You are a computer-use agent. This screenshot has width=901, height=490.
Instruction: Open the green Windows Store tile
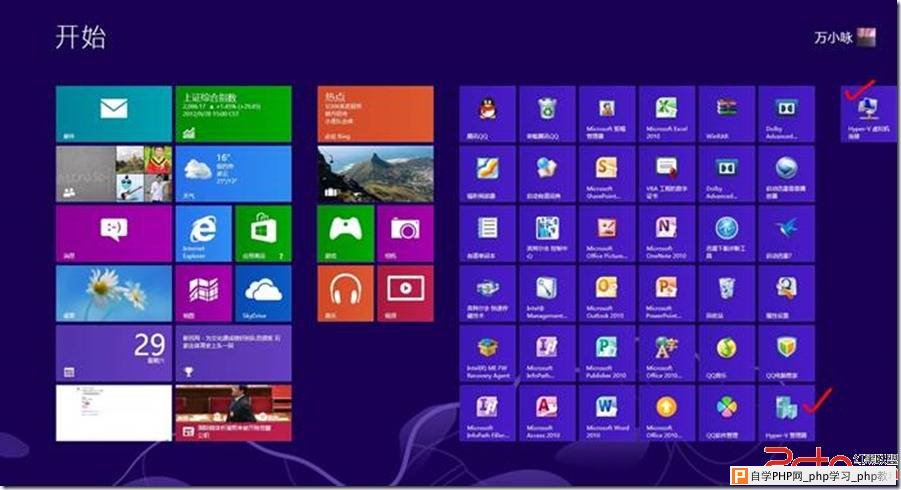[x=263, y=233]
